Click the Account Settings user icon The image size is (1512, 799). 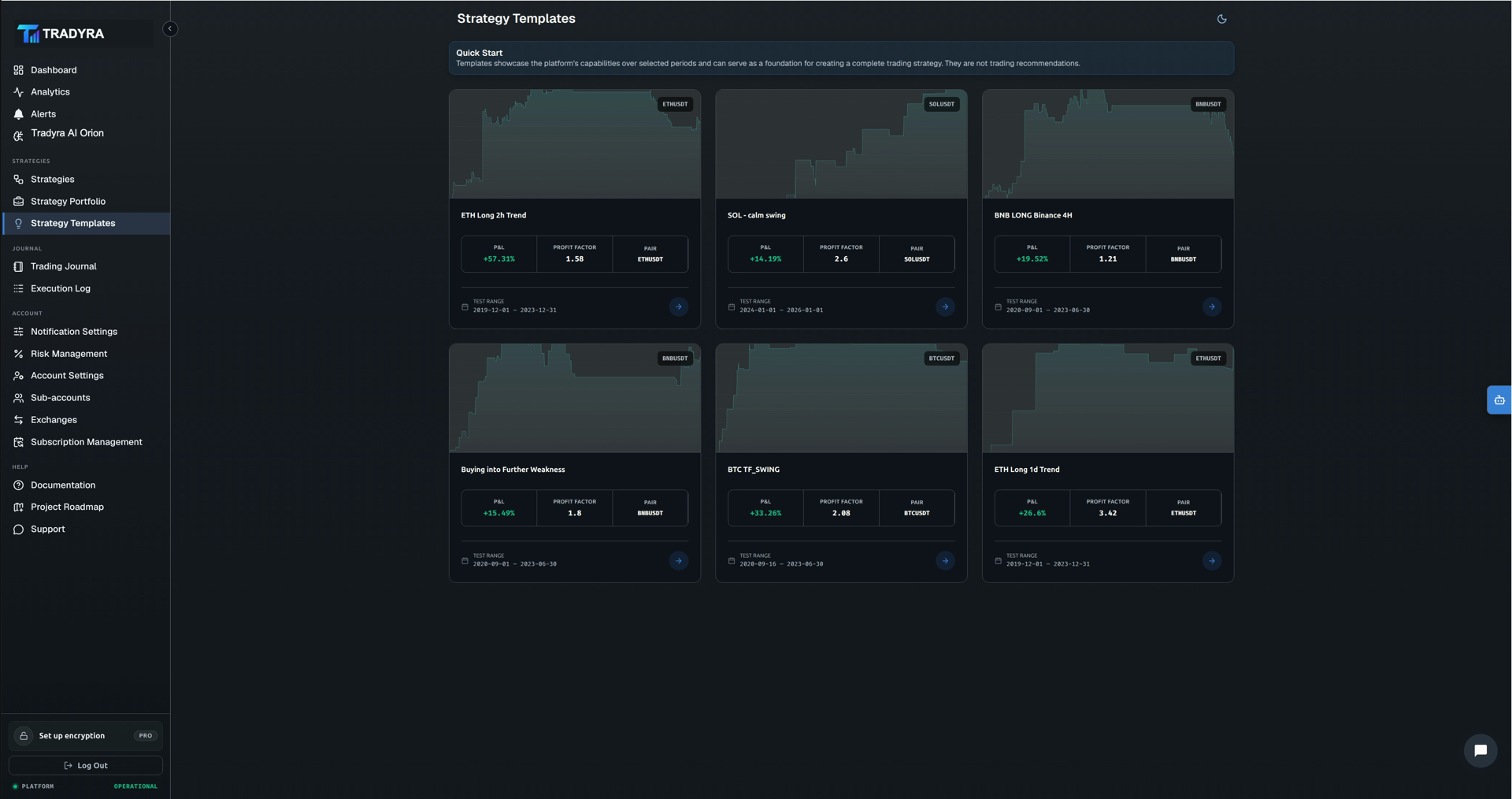click(18, 376)
